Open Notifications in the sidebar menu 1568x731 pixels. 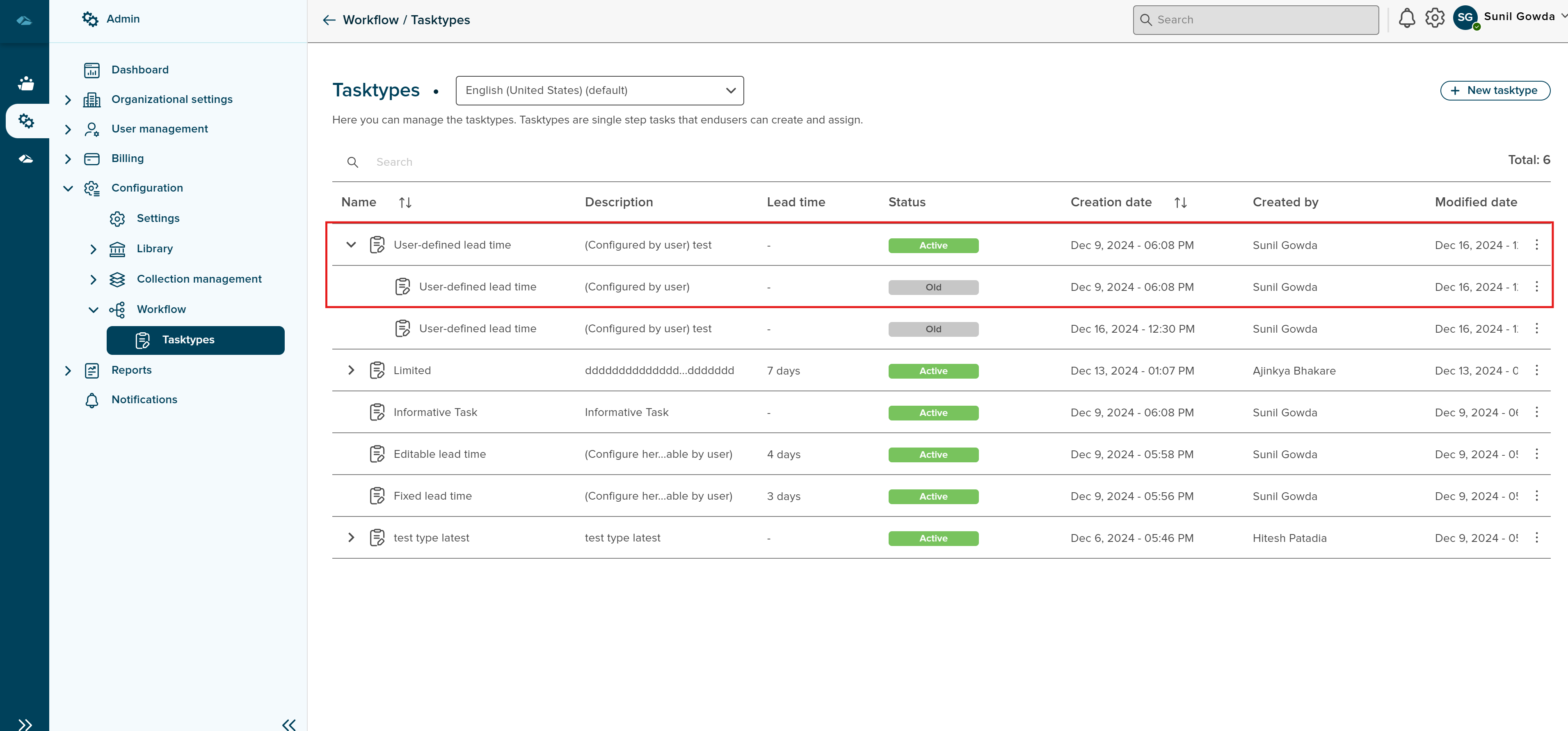coord(144,400)
